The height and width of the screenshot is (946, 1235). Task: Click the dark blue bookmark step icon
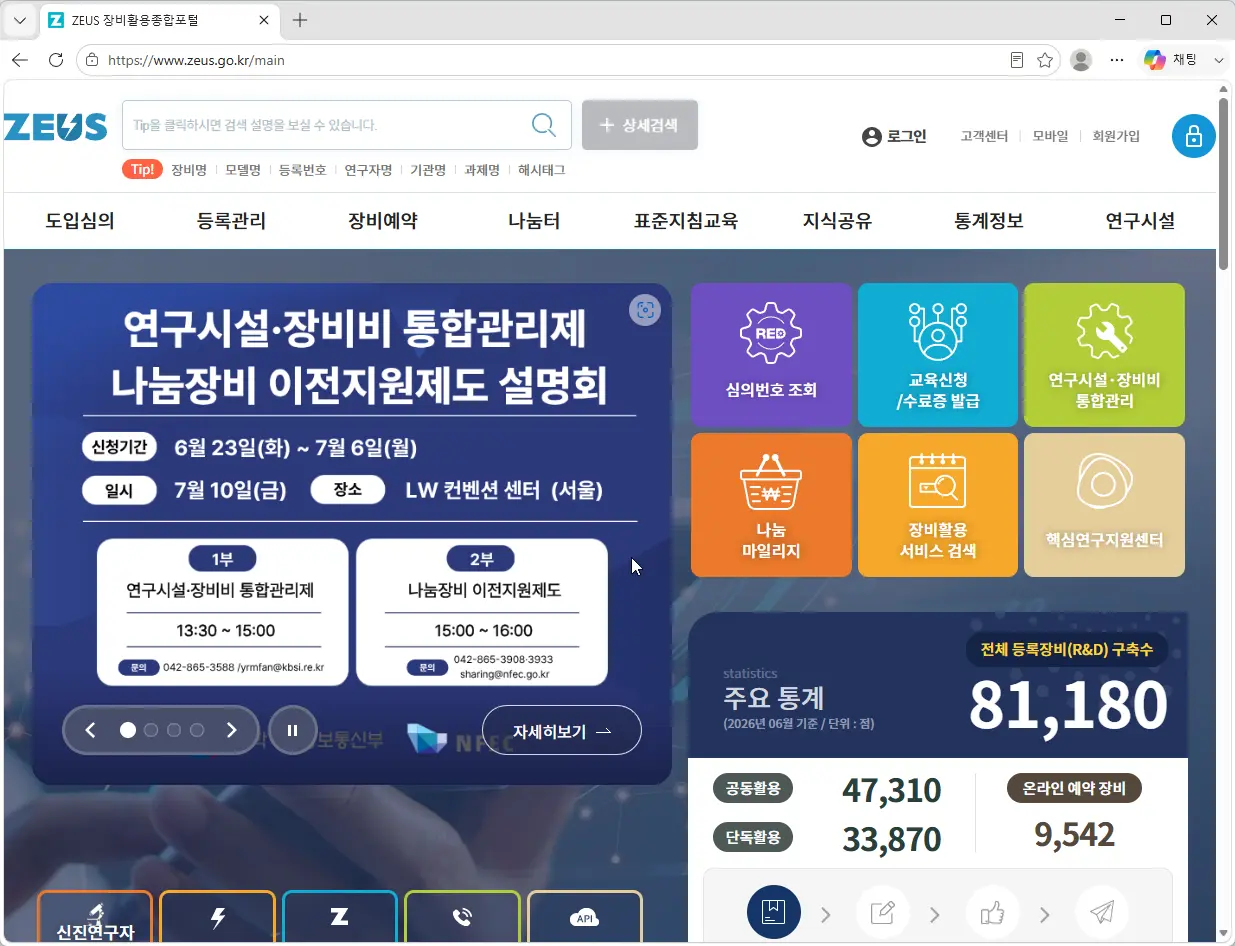774,912
